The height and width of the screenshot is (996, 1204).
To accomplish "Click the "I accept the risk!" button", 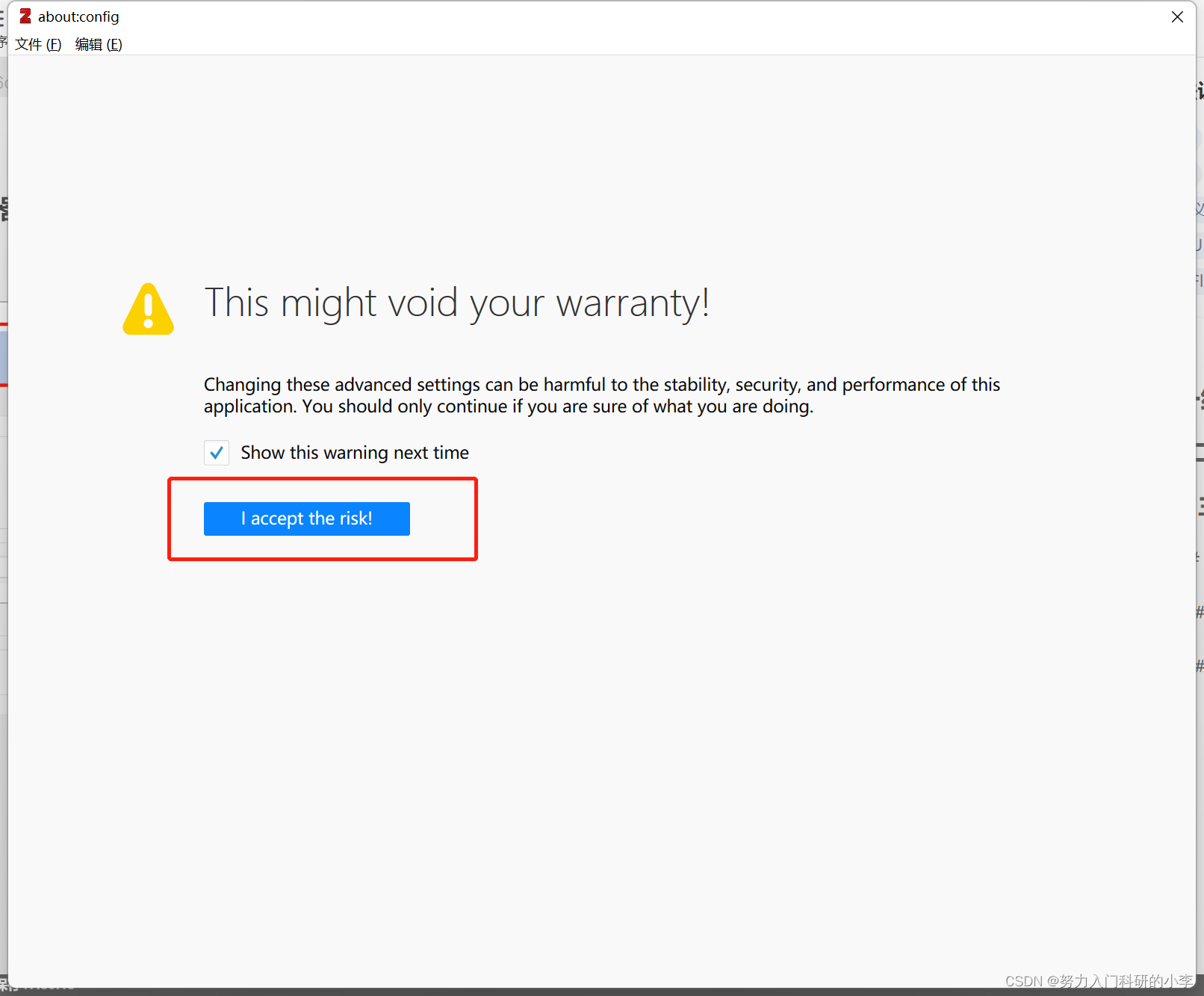I will tap(306, 519).
